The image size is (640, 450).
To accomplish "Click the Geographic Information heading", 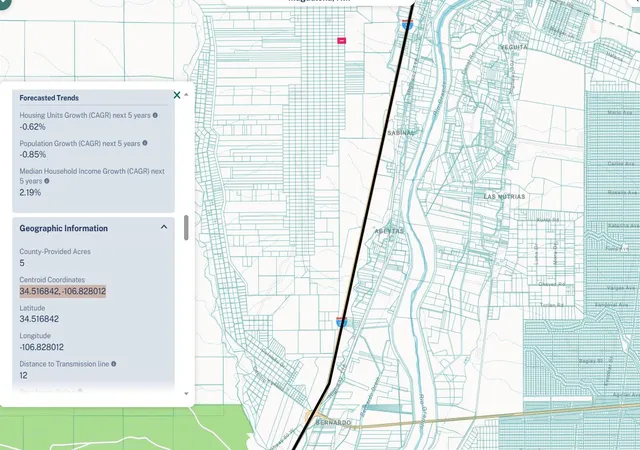I will pyautogui.click(x=64, y=228).
